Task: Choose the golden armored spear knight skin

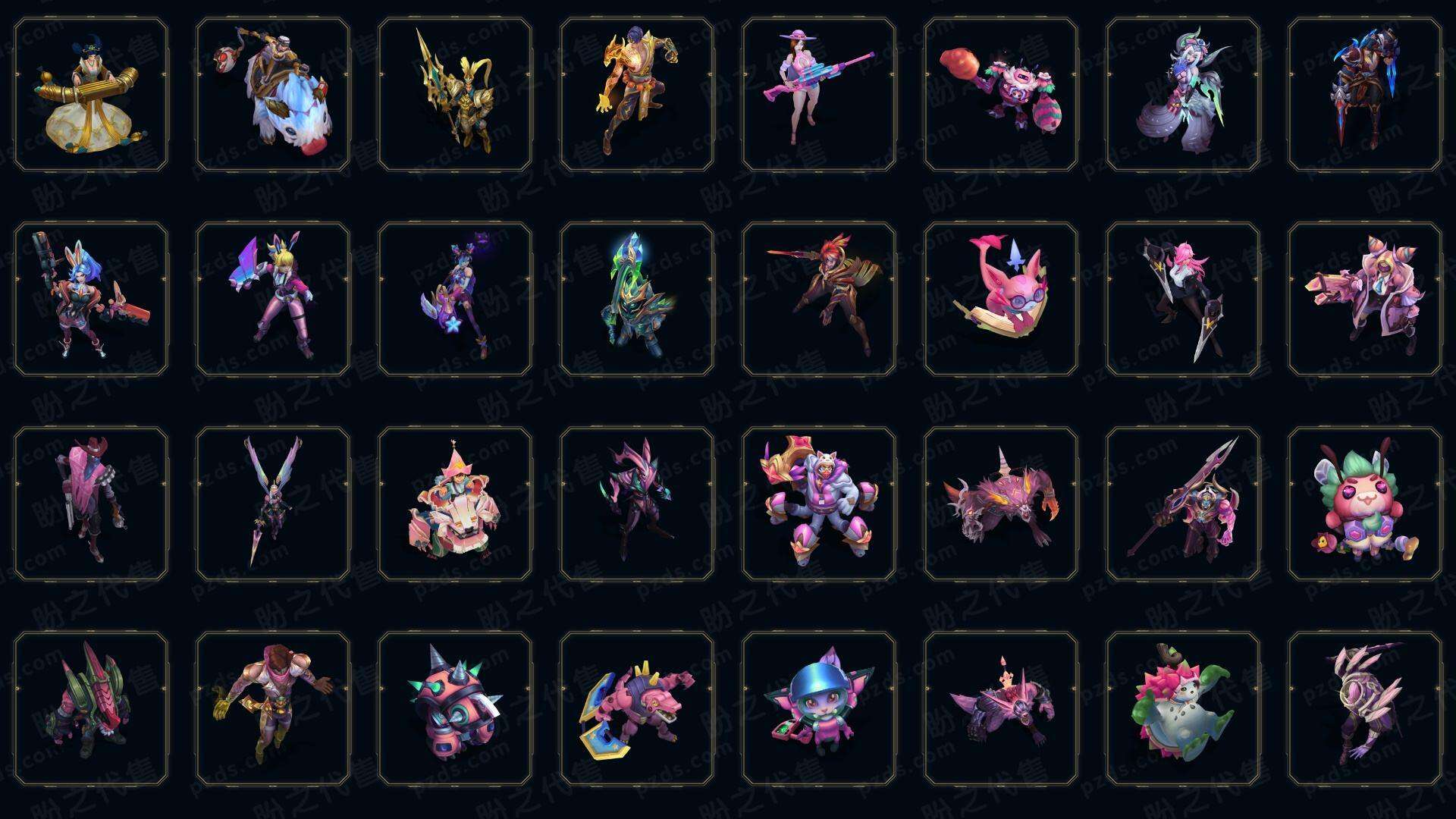Action: coord(455,95)
